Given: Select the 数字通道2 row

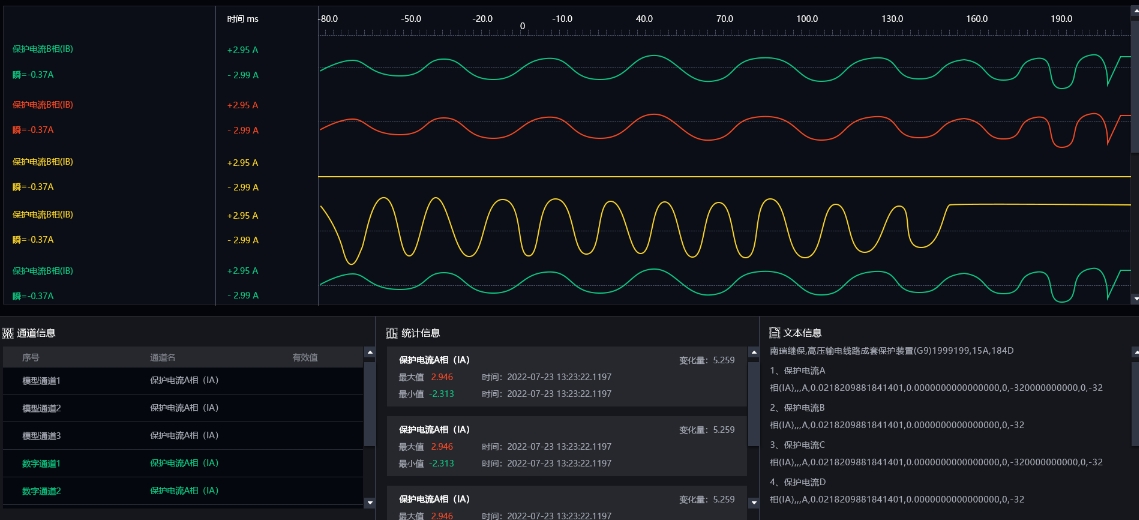Looking at the screenshot, I should tap(182, 491).
